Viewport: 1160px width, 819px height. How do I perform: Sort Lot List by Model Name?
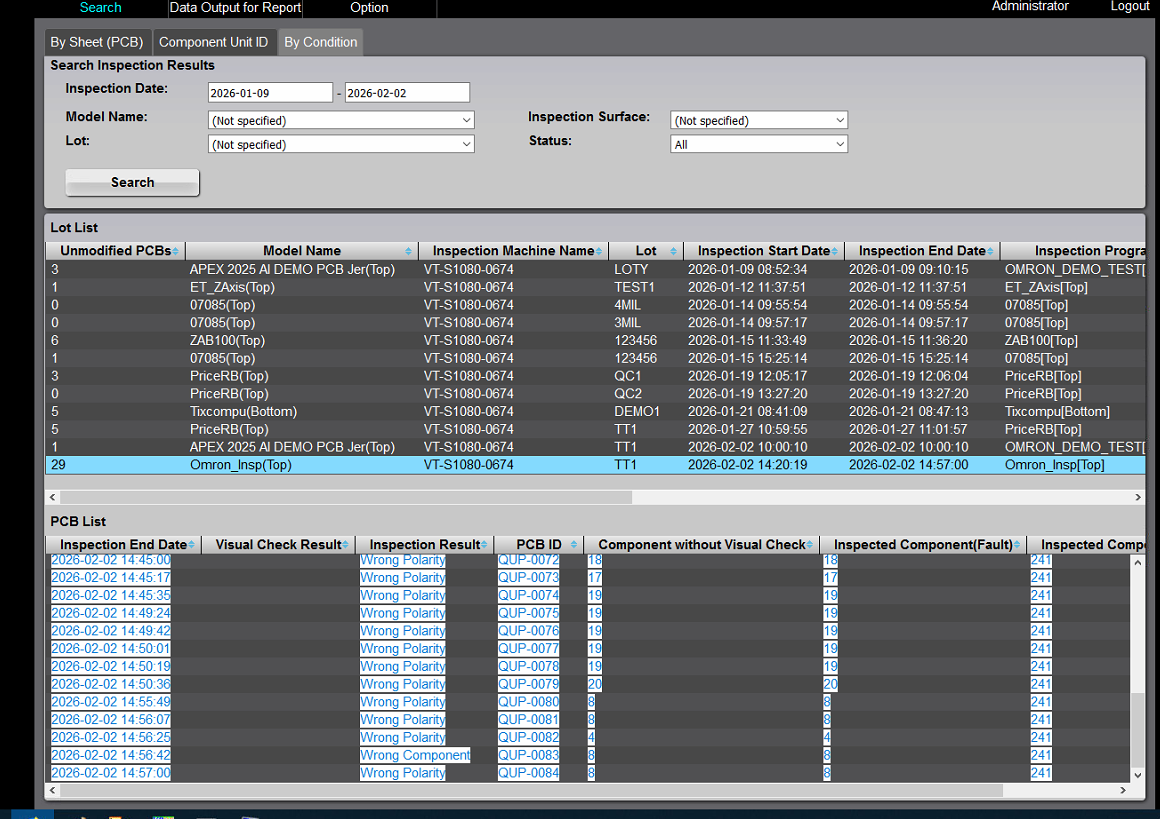point(302,251)
